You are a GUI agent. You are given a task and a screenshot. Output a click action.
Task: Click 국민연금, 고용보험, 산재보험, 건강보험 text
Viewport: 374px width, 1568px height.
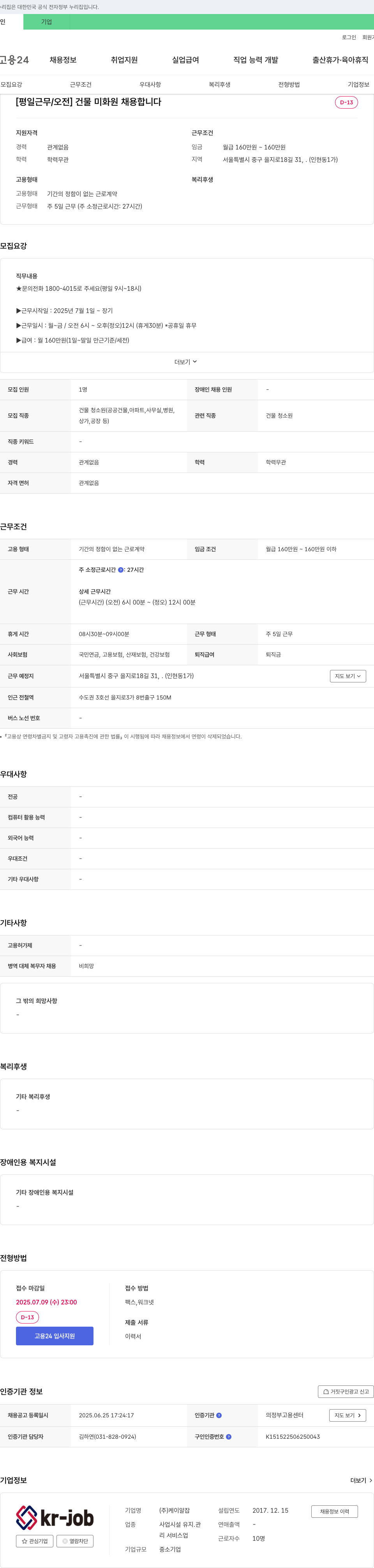124,654
